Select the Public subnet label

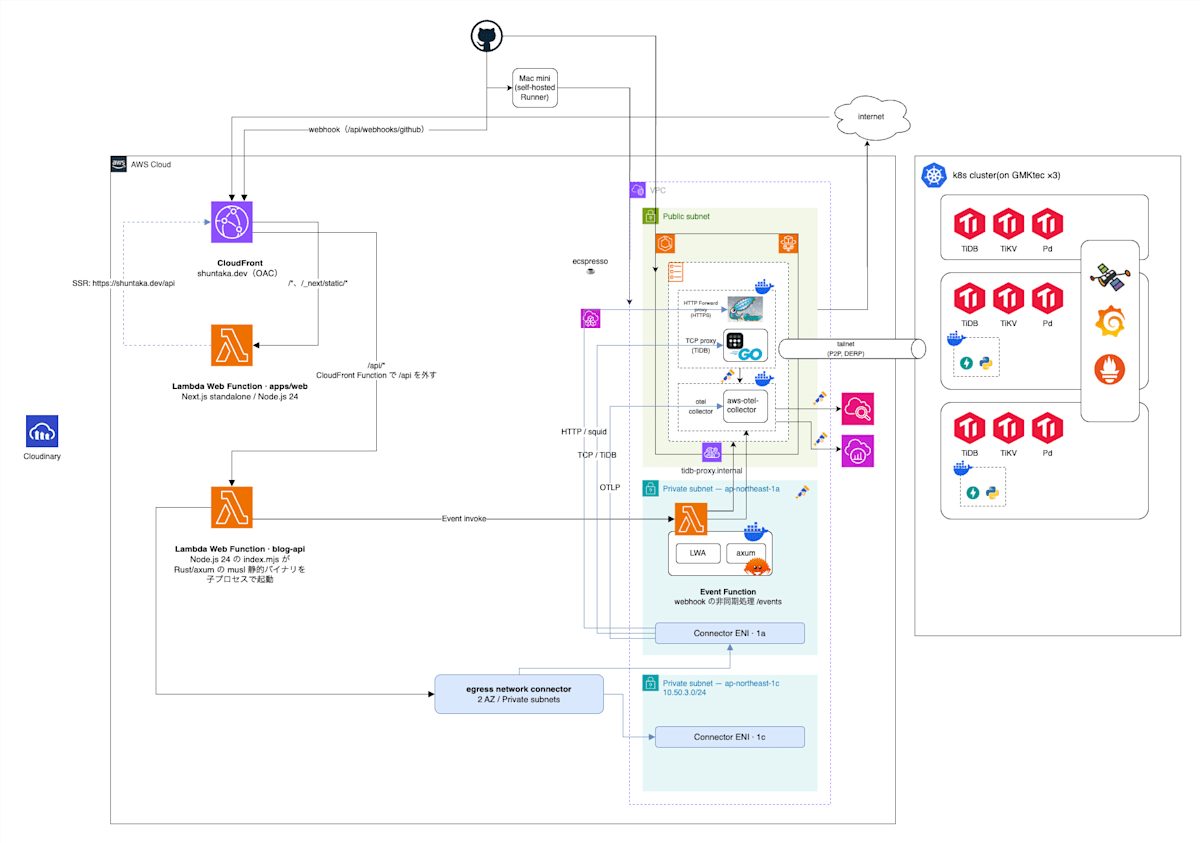(687, 216)
